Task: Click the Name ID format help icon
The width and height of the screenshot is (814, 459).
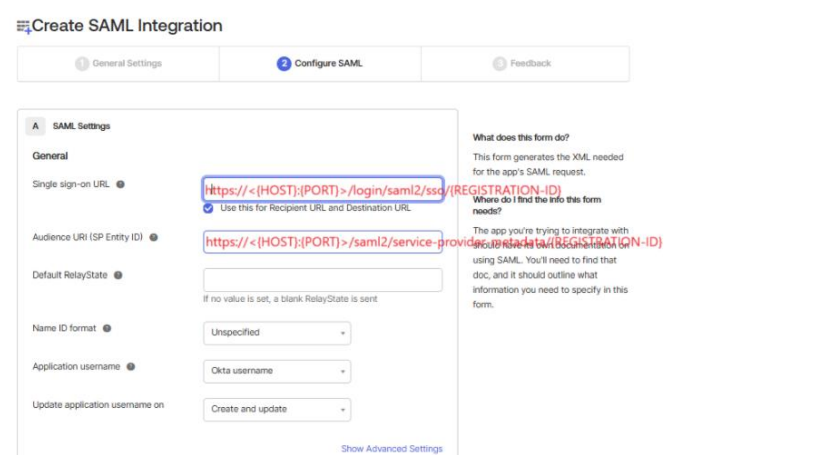Action: 107,328
